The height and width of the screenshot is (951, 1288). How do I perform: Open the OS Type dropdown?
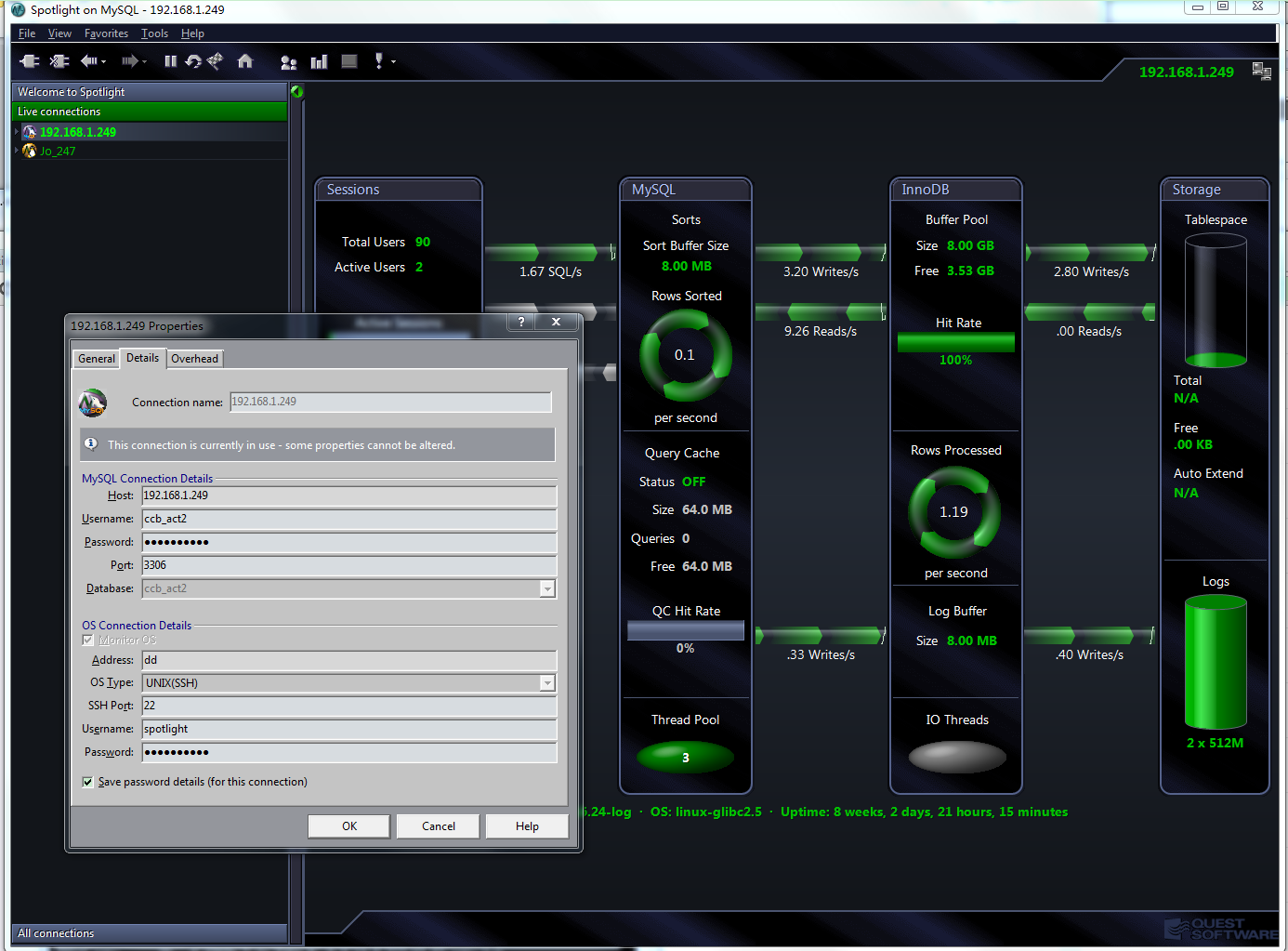547,683
